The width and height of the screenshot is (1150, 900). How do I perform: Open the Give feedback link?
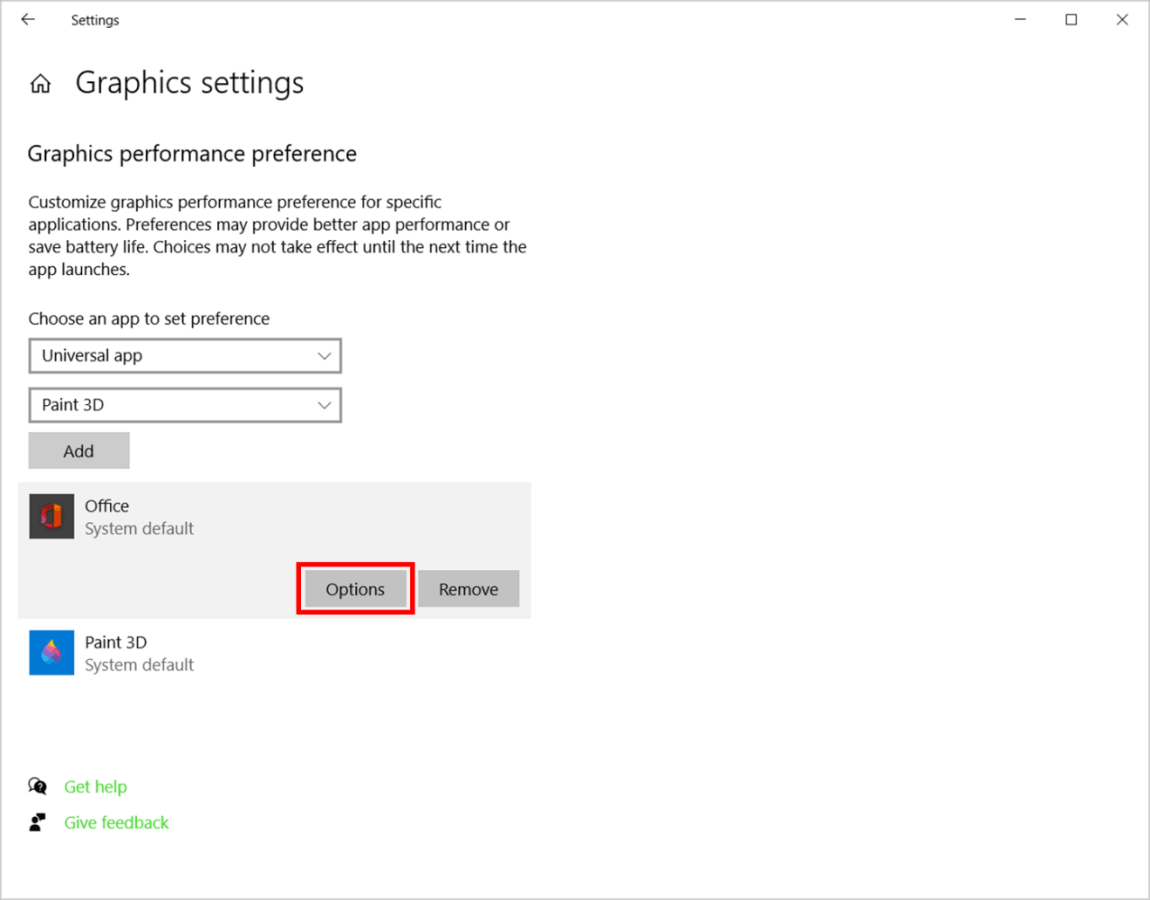point(116,822)
